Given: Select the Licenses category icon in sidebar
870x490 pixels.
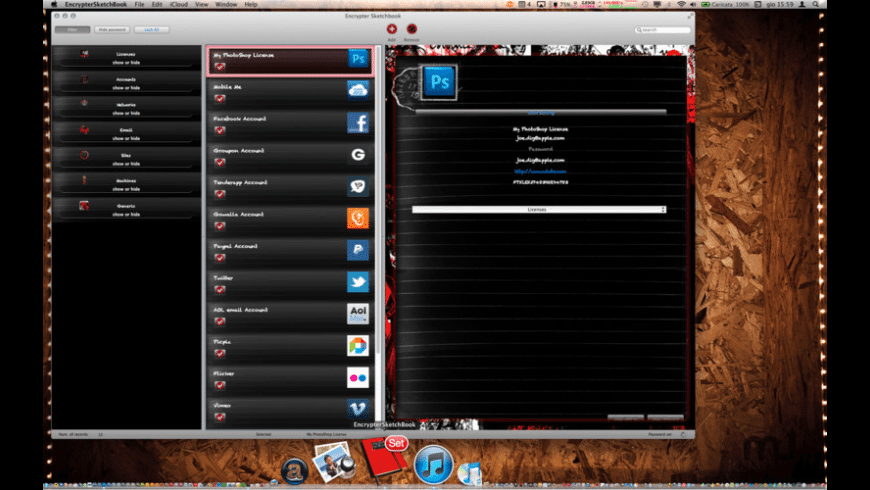Looking at the screenshot, I should 84,54.
